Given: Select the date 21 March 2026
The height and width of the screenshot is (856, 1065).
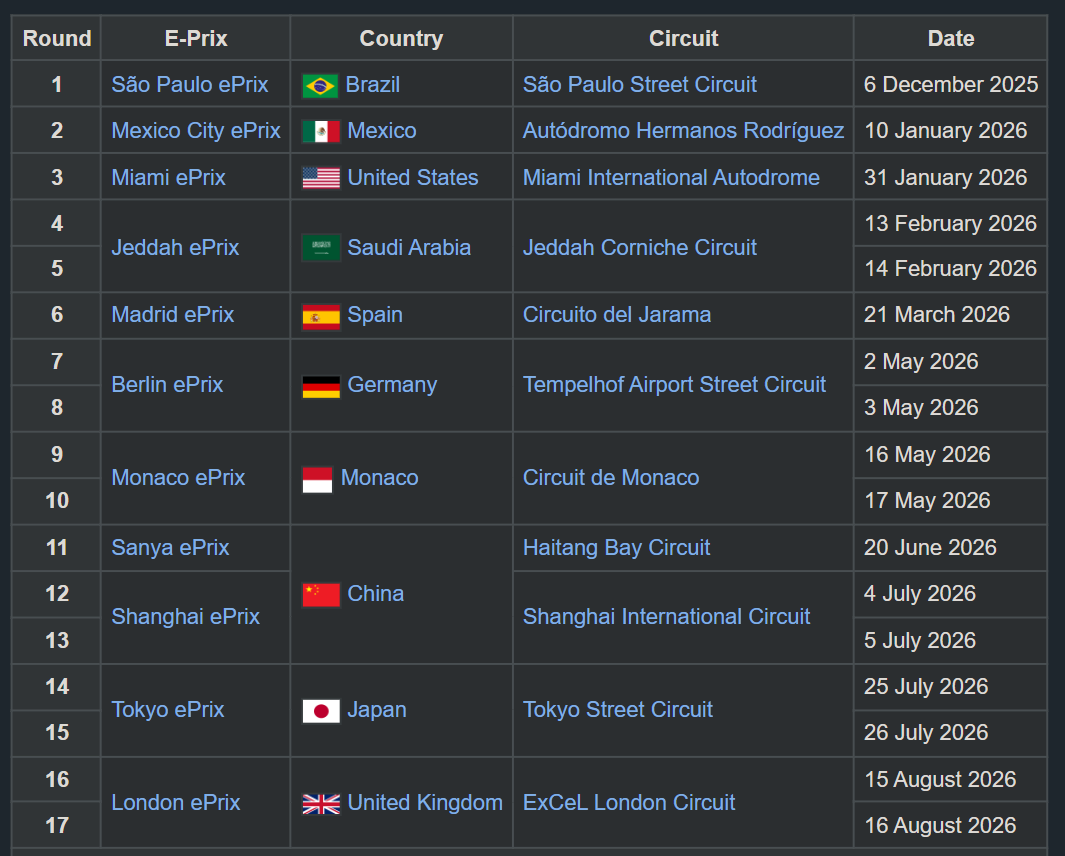Looking at the screenshot, I should (937, 315).
